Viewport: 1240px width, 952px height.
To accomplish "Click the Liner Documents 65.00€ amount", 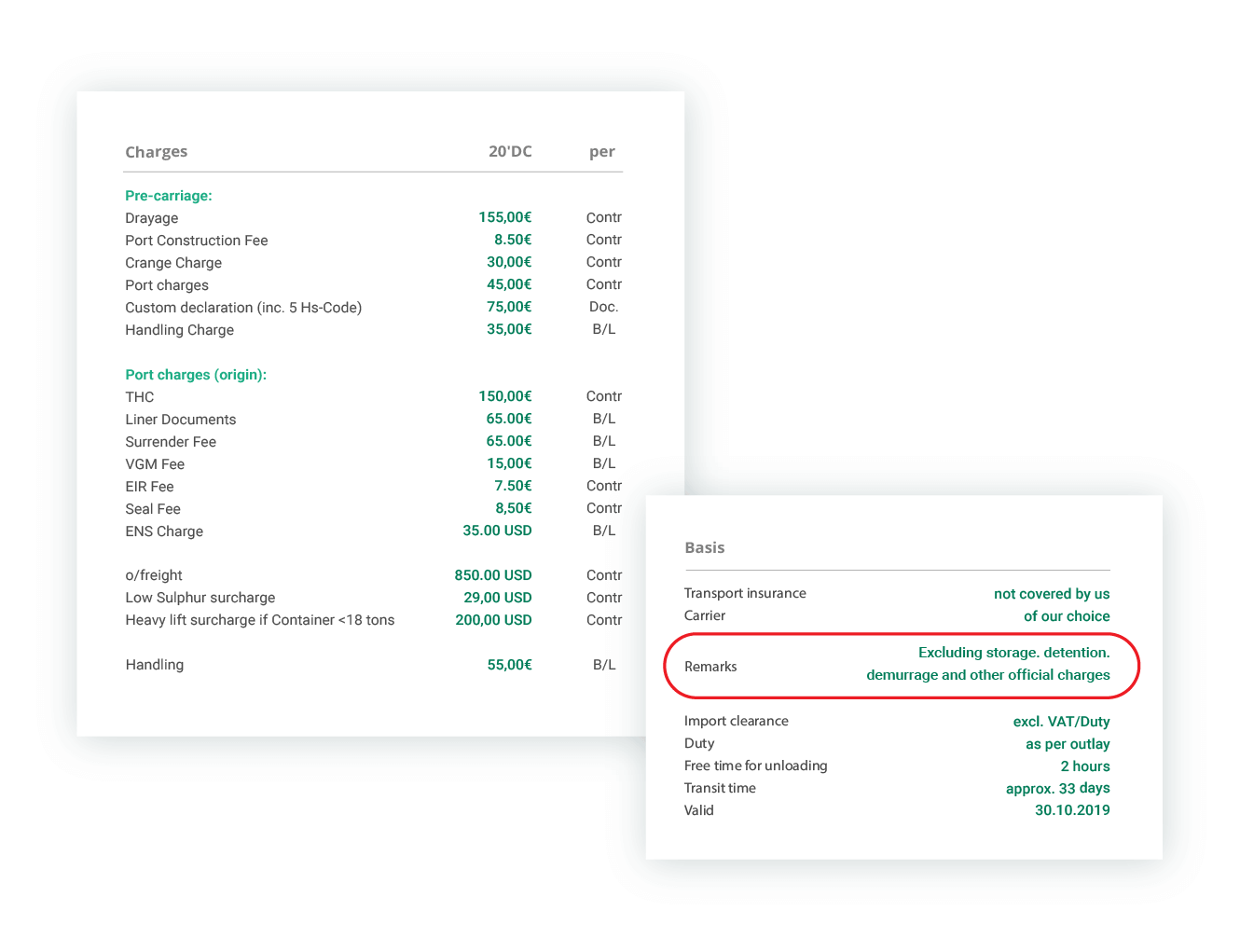I will point(509,419).
